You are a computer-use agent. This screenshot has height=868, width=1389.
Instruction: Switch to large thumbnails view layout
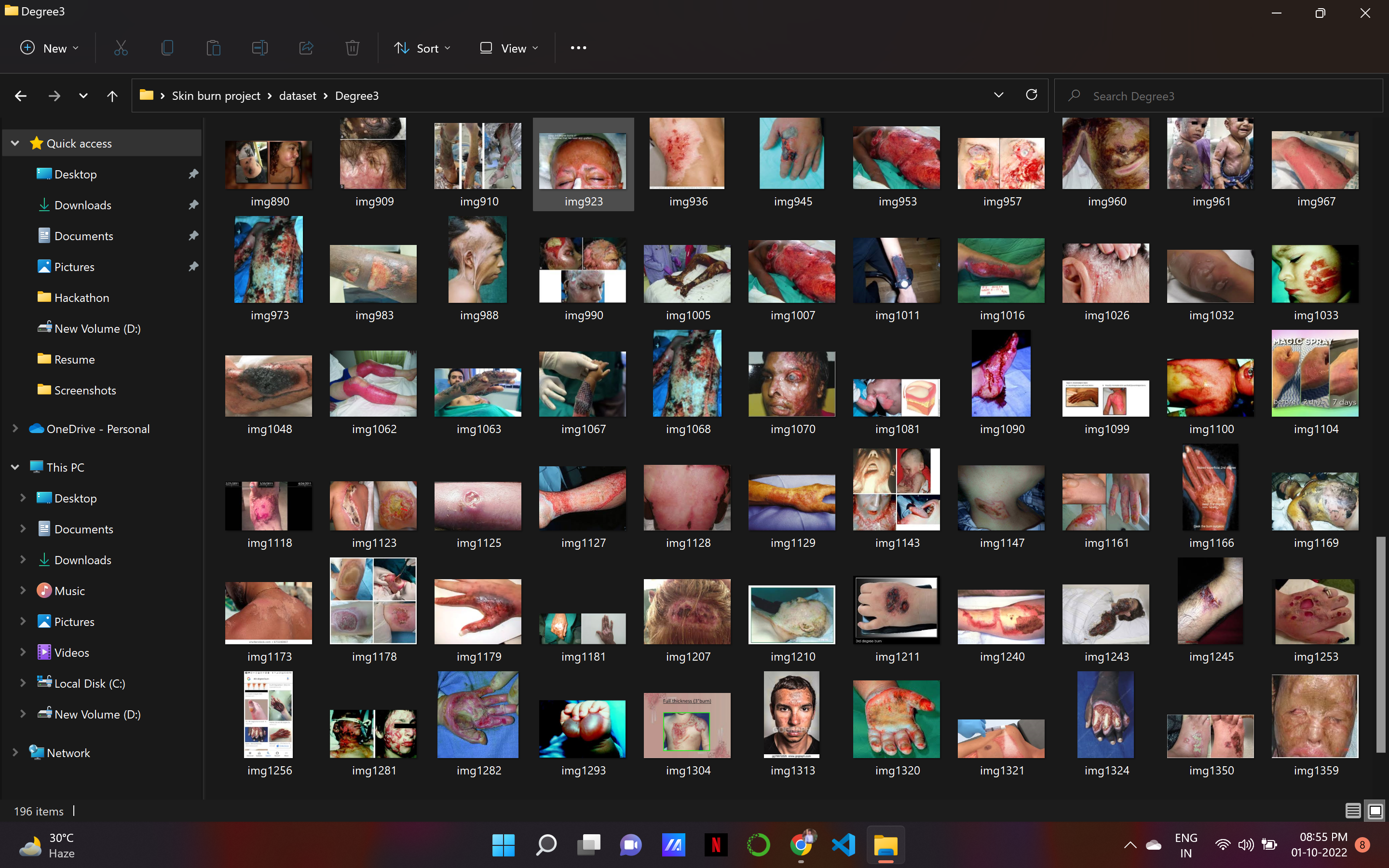coord(1375,811)
